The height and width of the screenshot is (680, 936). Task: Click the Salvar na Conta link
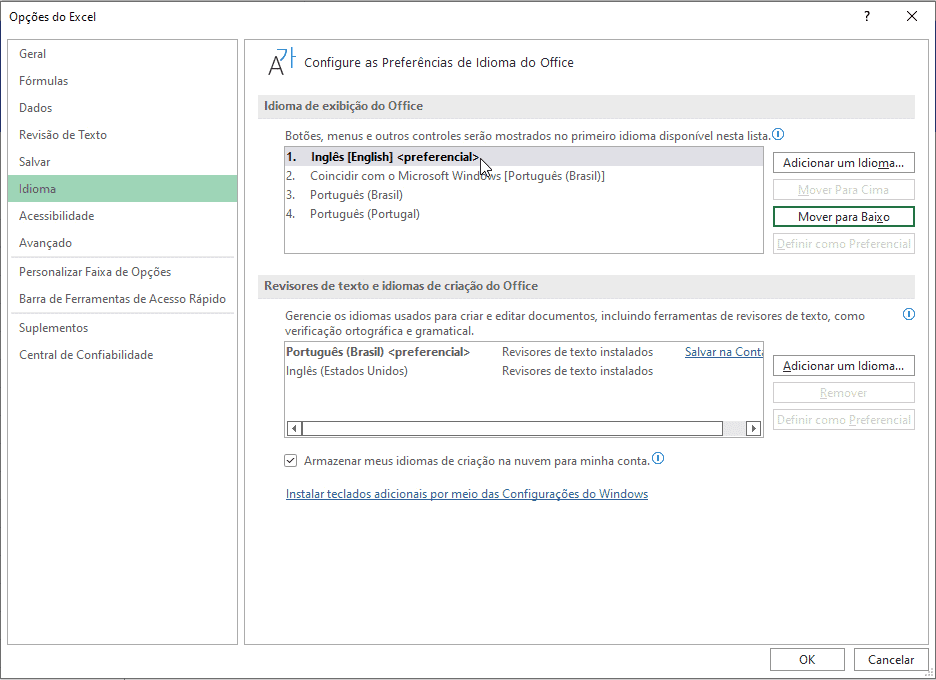click(724, 352)
